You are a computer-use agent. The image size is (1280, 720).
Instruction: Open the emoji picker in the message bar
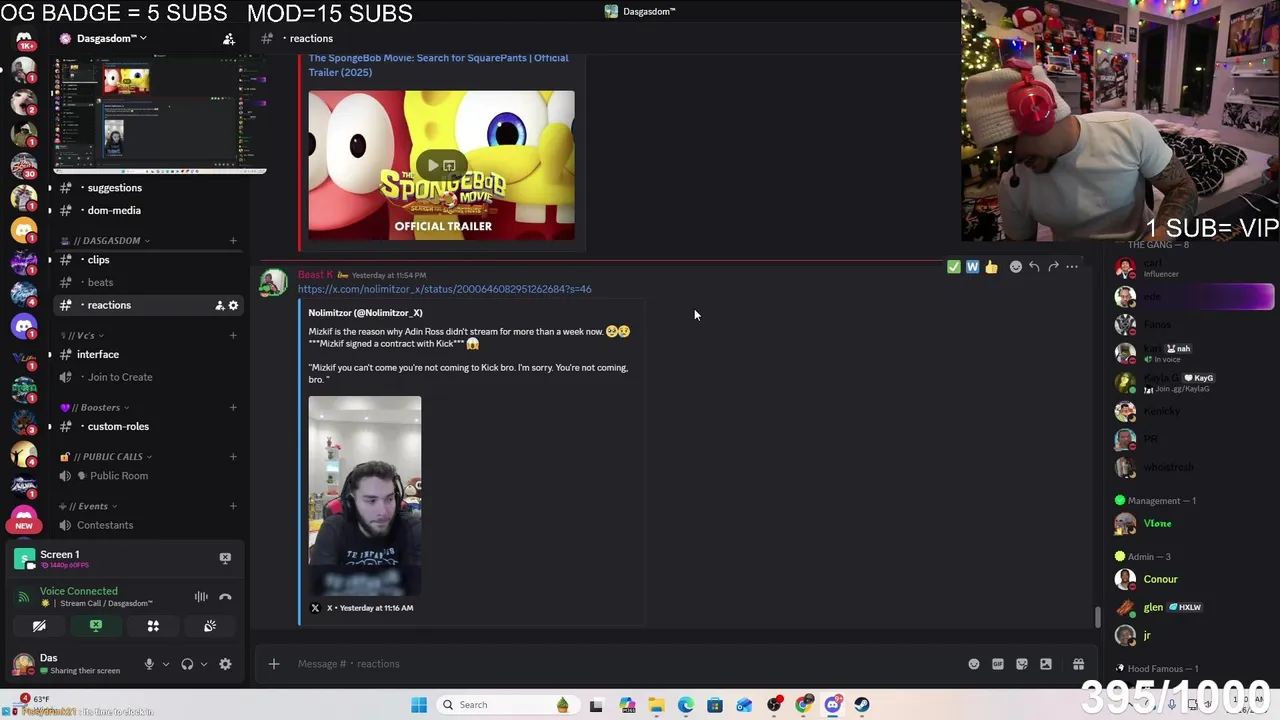point(974,664)
